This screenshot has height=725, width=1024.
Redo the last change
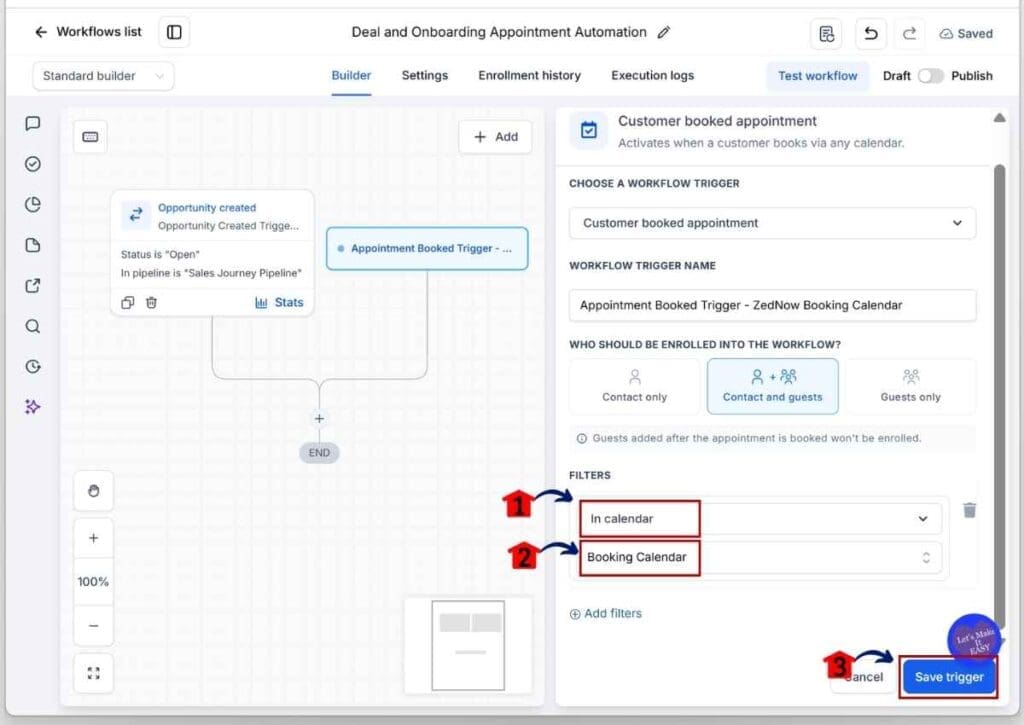pyautogui.click(x=909, y=33)
